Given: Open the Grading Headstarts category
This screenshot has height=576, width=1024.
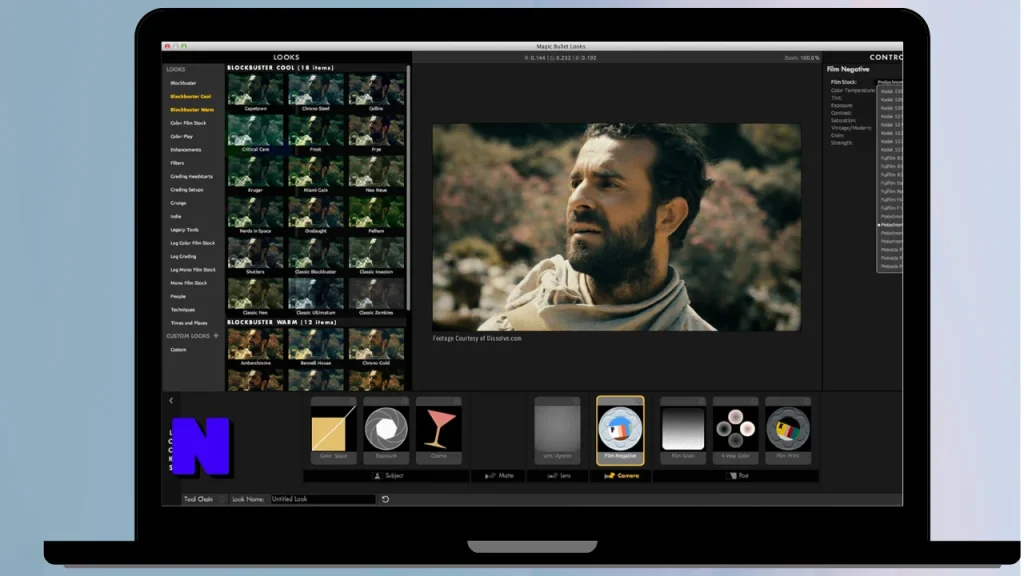Looking at the screenshot, I should (x=191, y=176).
